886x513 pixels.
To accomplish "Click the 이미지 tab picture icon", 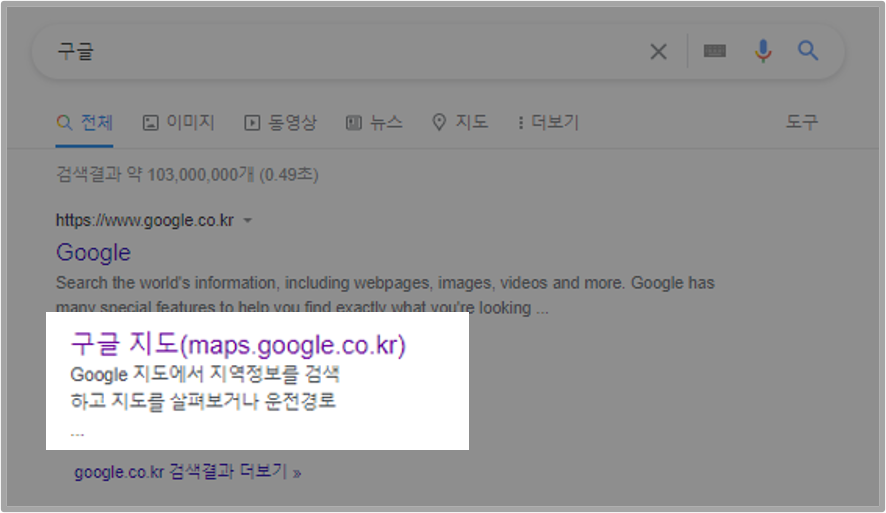I will (x=150, y=123).
